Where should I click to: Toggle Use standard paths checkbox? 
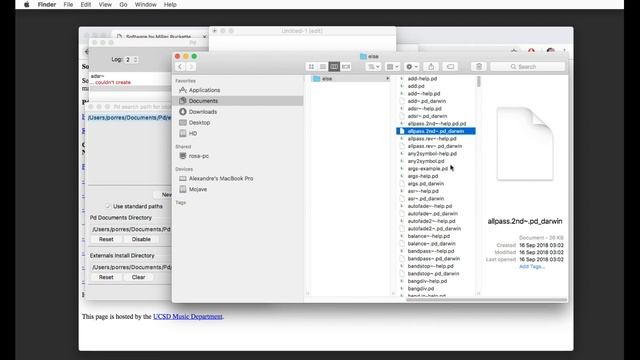click(x=108, y=206)
